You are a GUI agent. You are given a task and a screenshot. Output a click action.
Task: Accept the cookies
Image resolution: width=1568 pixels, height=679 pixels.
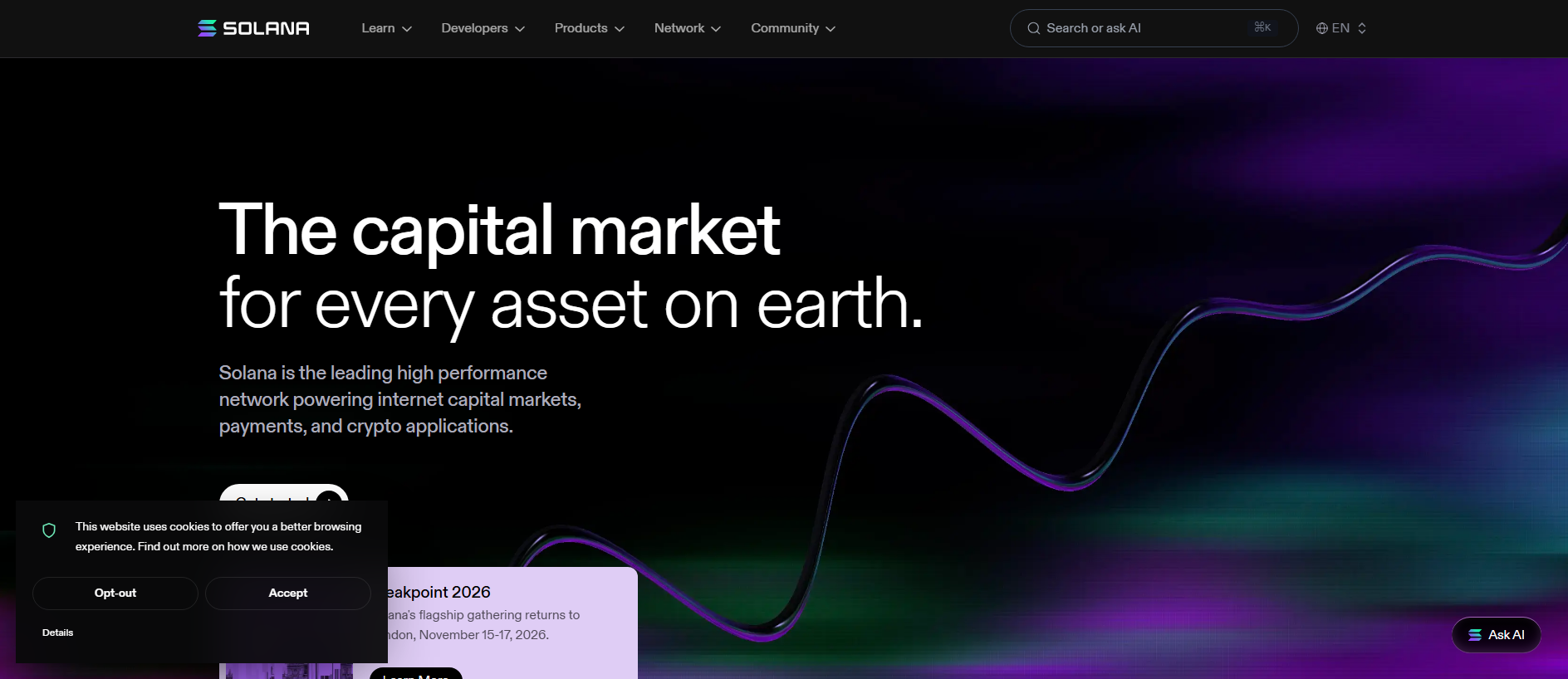coord(288,594)
